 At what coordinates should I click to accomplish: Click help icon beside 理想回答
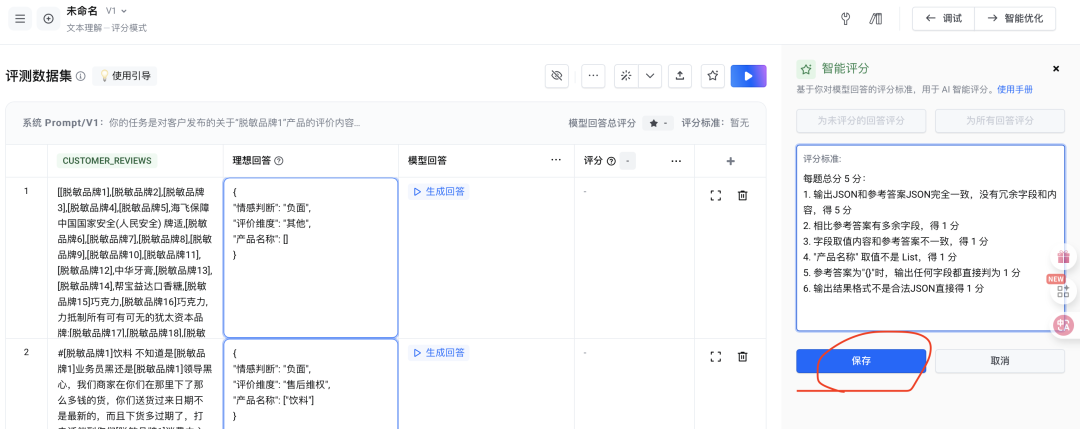279,160
